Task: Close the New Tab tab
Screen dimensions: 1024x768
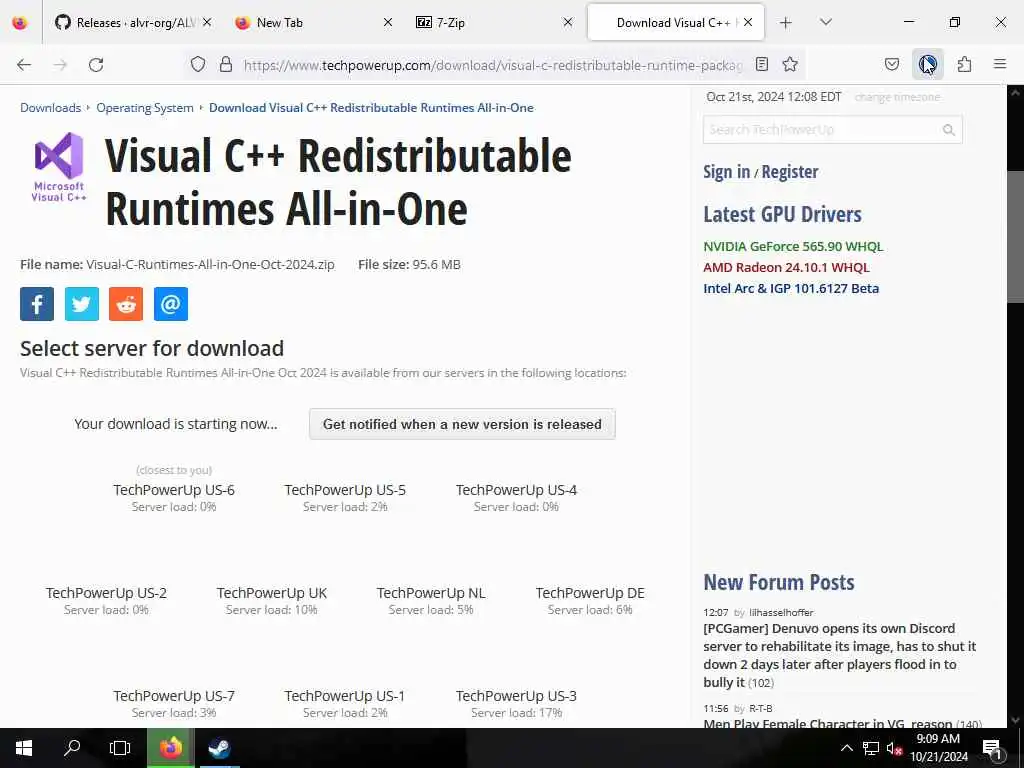Action: (x=388, y=23)
